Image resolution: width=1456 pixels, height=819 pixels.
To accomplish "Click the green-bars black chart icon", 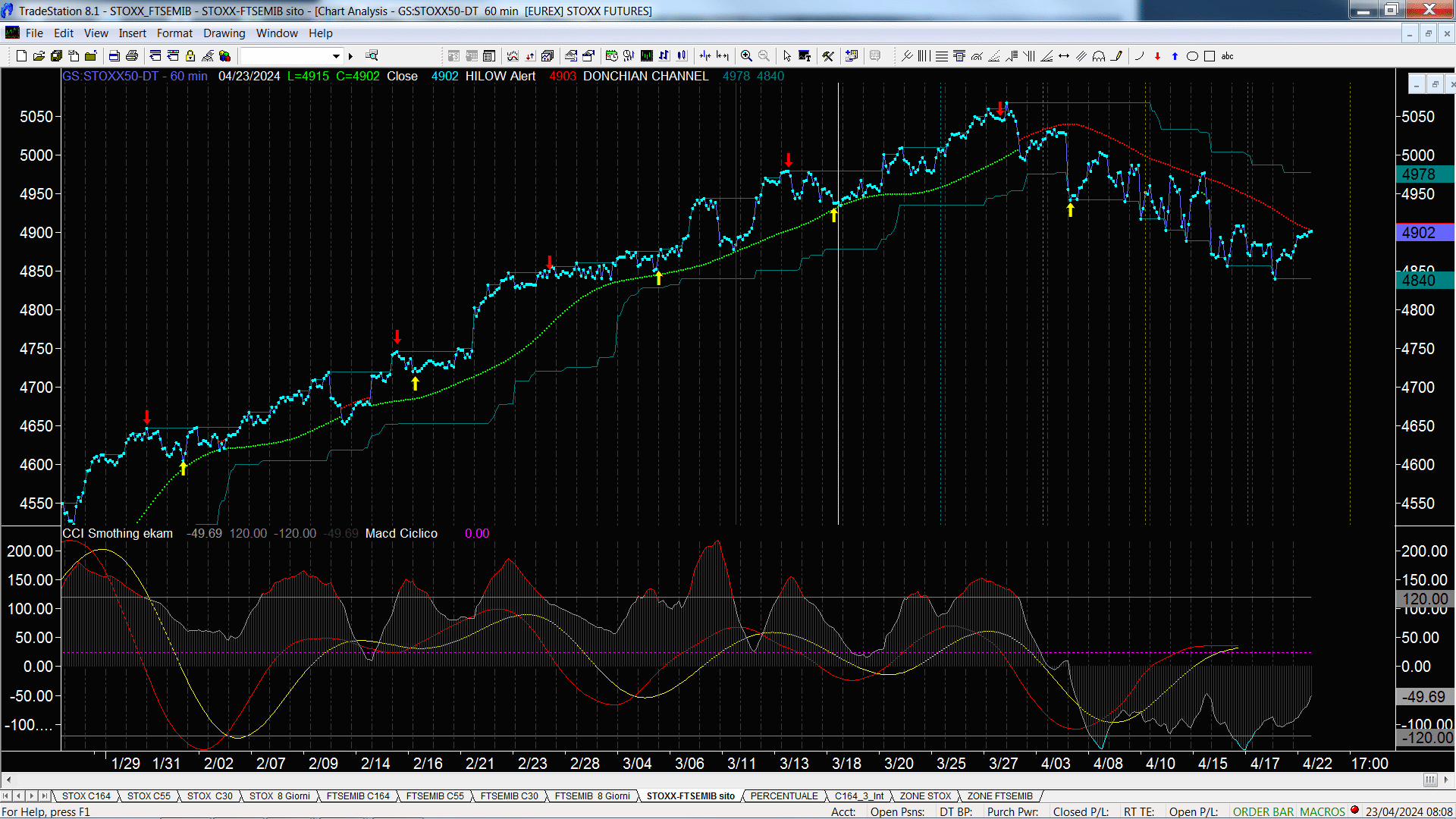I will pos(647,56).
